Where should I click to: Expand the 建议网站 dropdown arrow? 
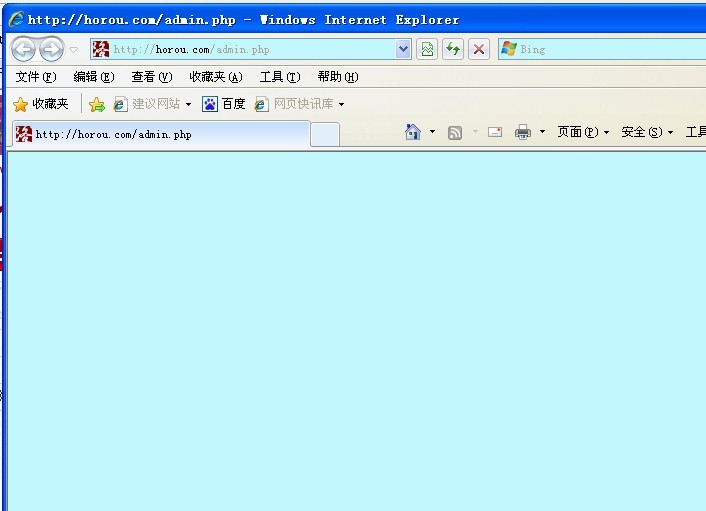[188, 104]
